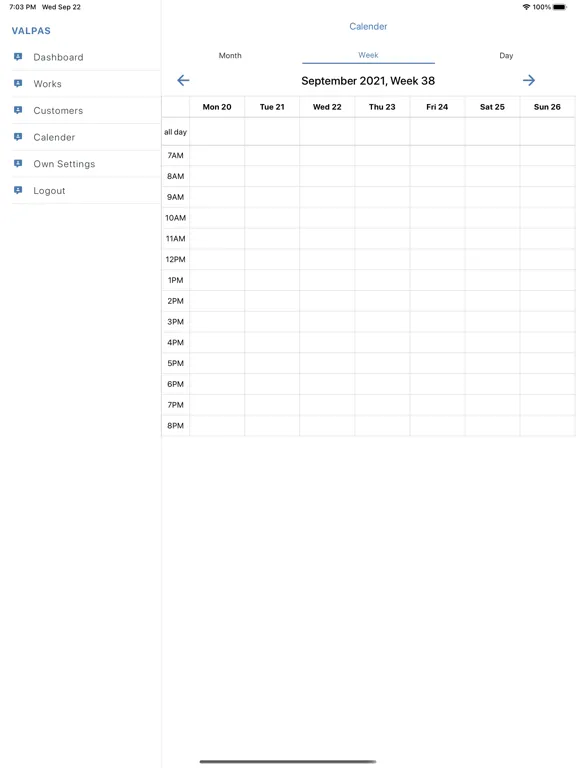Image resolution: width=576 pixels, height=768 pixels.
Task: Go to previous week with left arrow
Action: 183,80
